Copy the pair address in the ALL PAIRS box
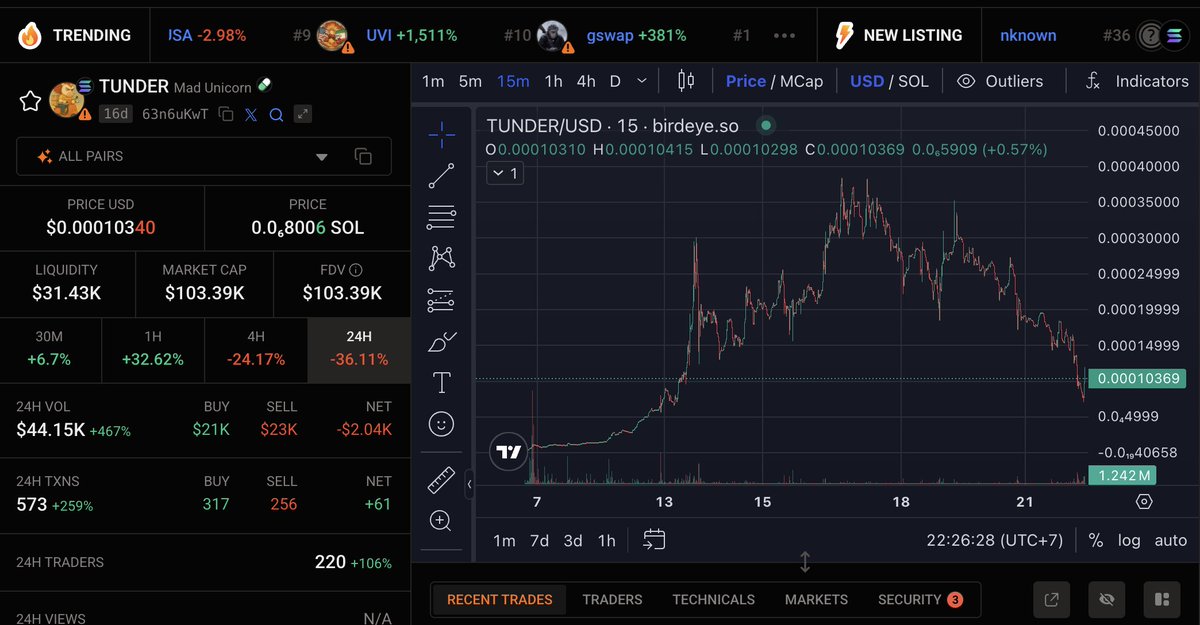Image resolution: width=1200 pixels, height=625 pixels. (x=363, y=157)
